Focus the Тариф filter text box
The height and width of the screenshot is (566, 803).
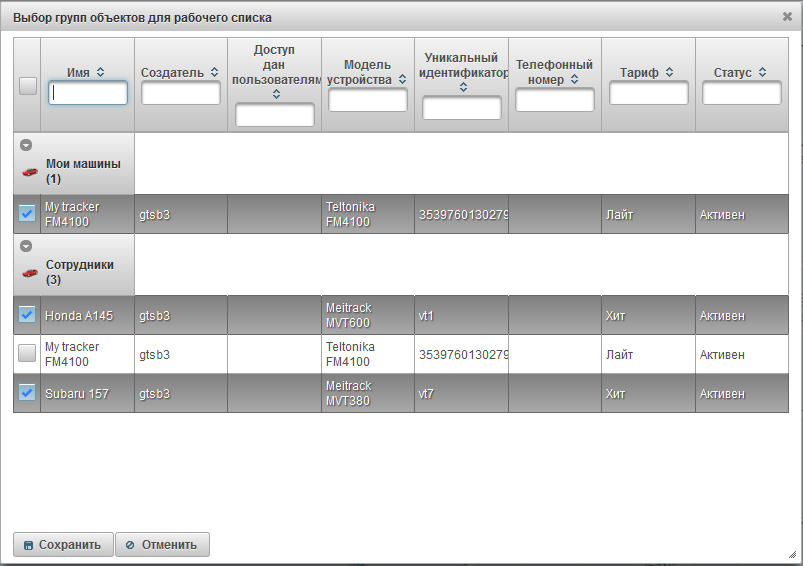point(649,93)
